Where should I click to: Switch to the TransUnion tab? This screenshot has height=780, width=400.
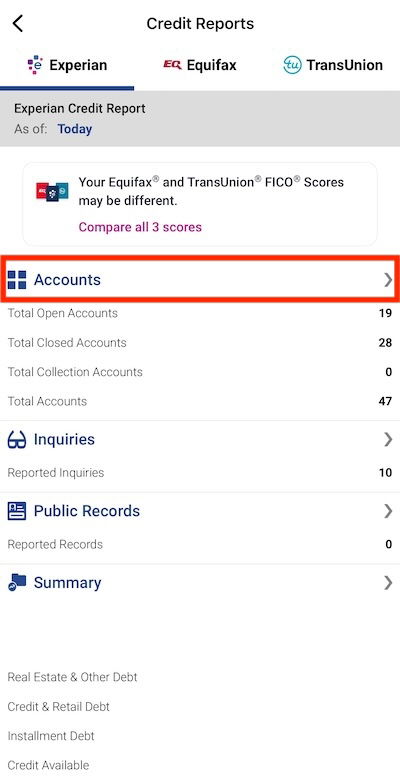(333, 65)
